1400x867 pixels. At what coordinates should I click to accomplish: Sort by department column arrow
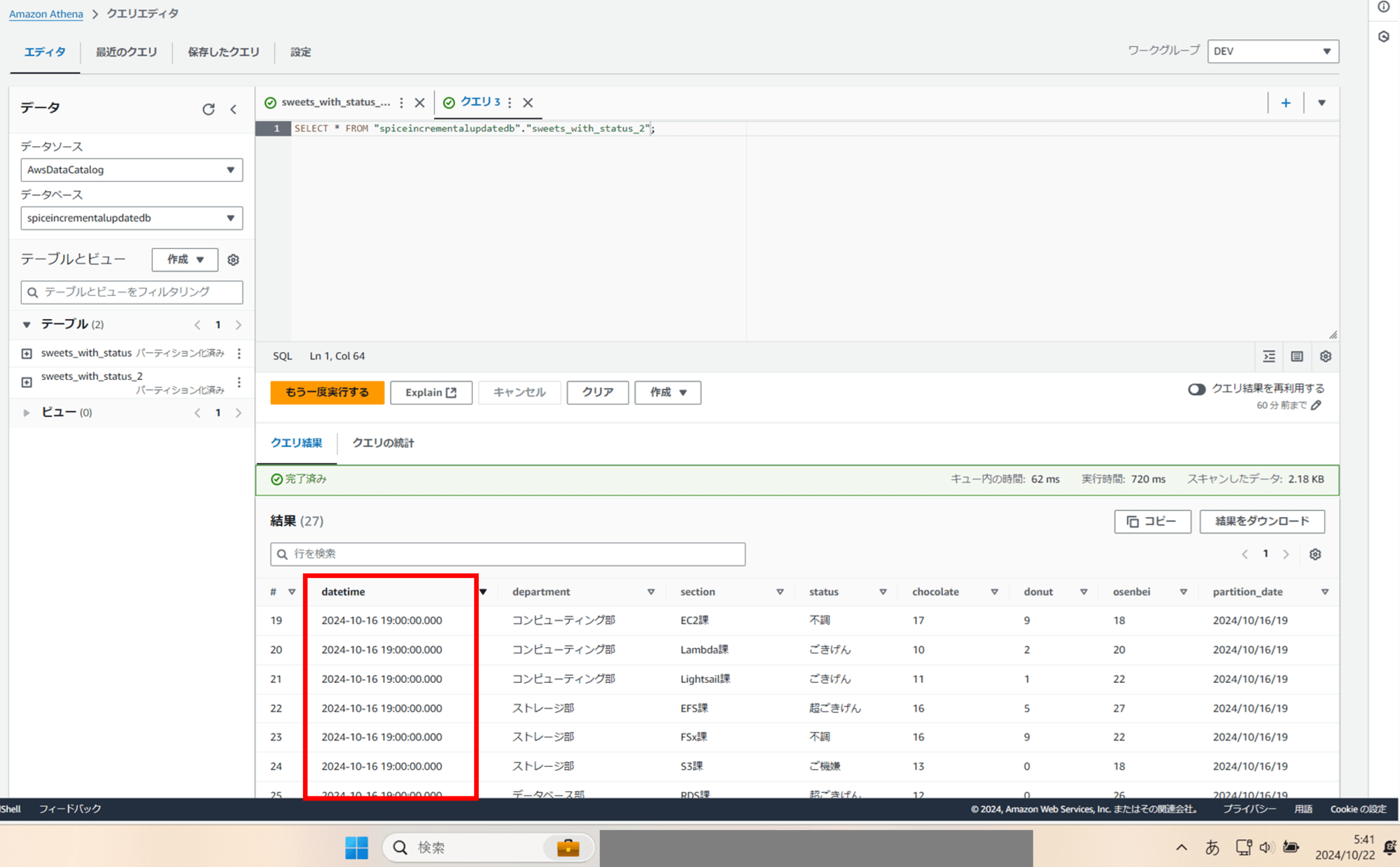point(651,592)
